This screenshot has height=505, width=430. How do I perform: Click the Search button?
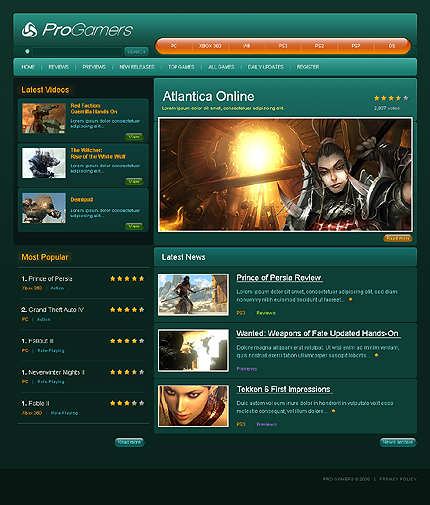coord(136,52)
